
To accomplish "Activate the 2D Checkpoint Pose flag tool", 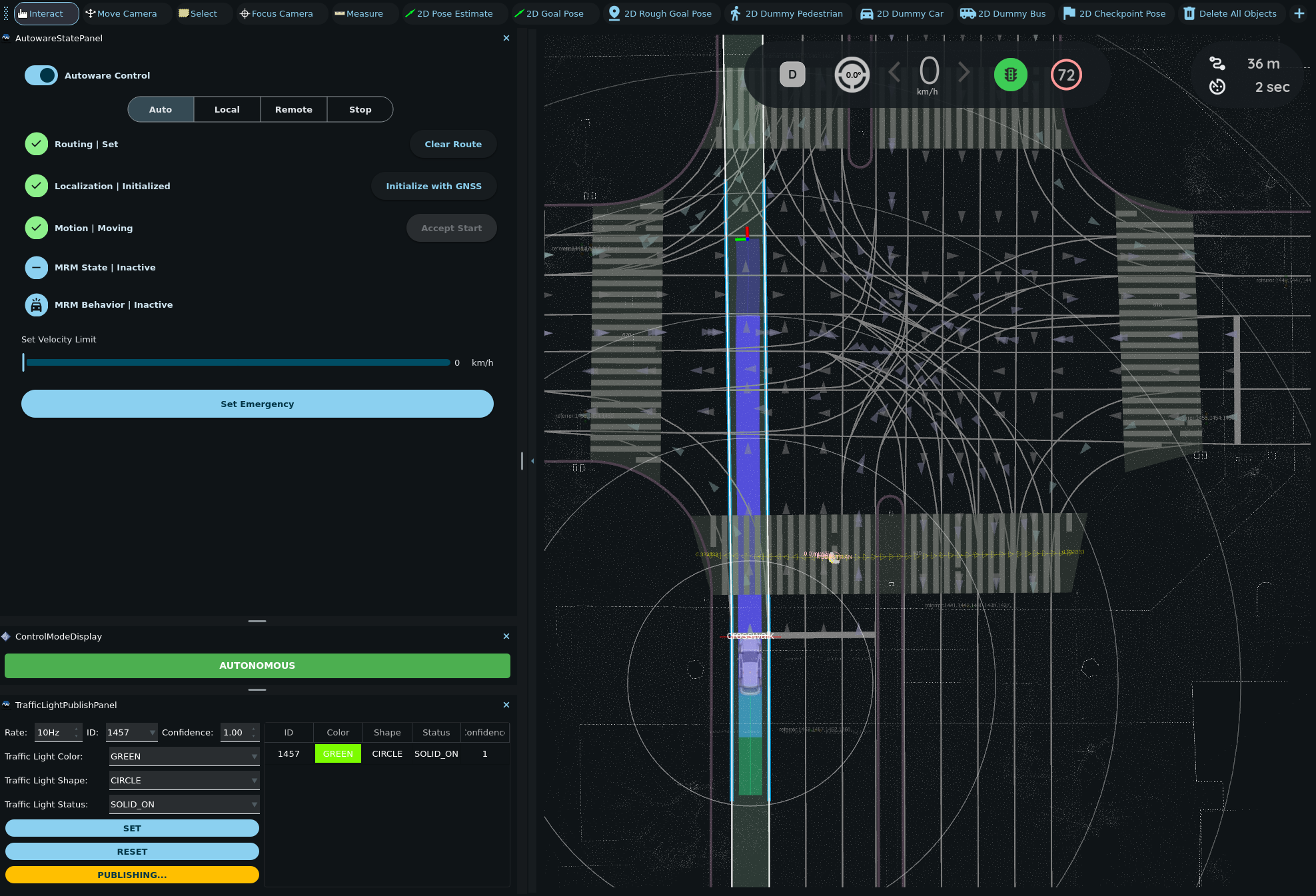I will tap(1115, 13).
